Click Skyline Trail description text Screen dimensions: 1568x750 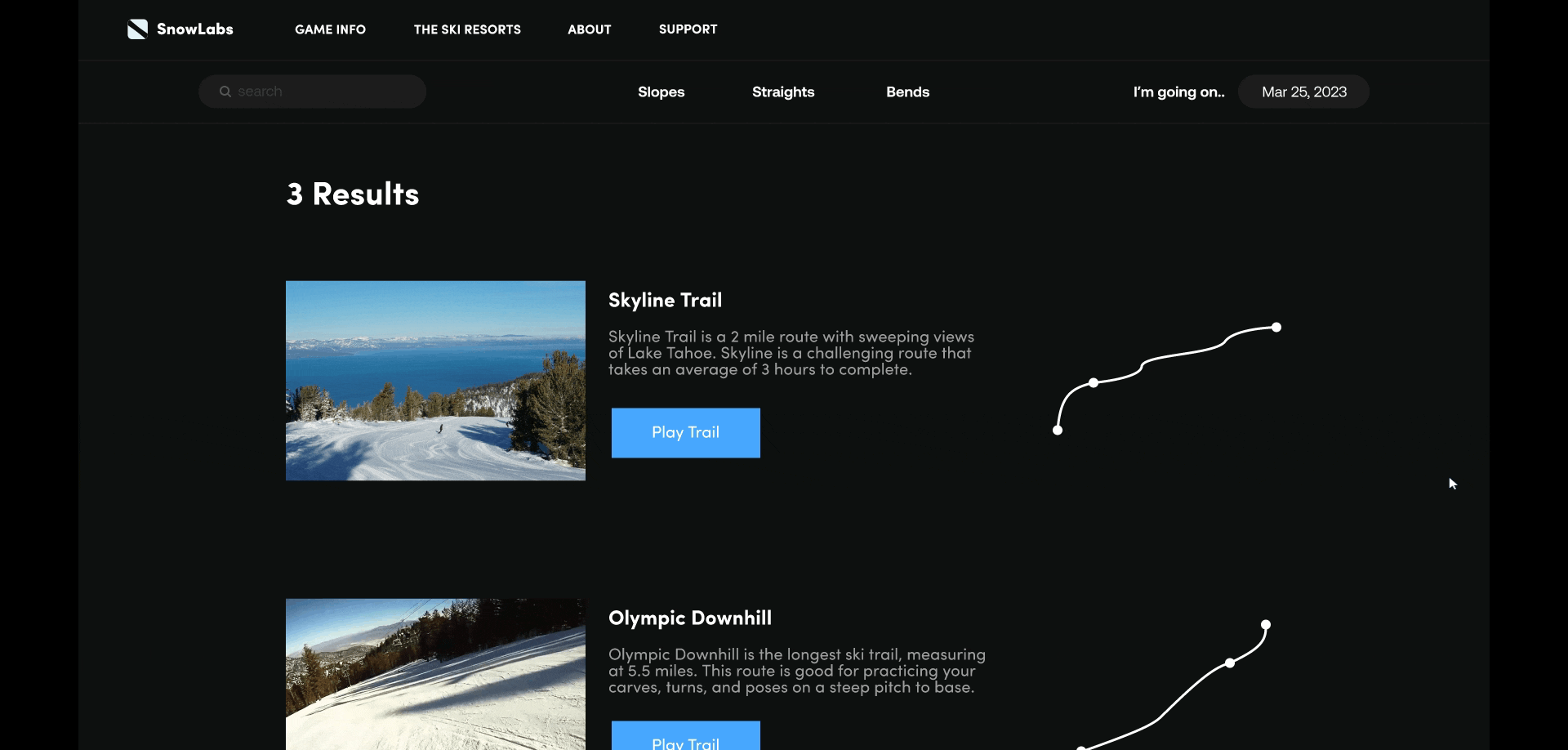[791, 353]
